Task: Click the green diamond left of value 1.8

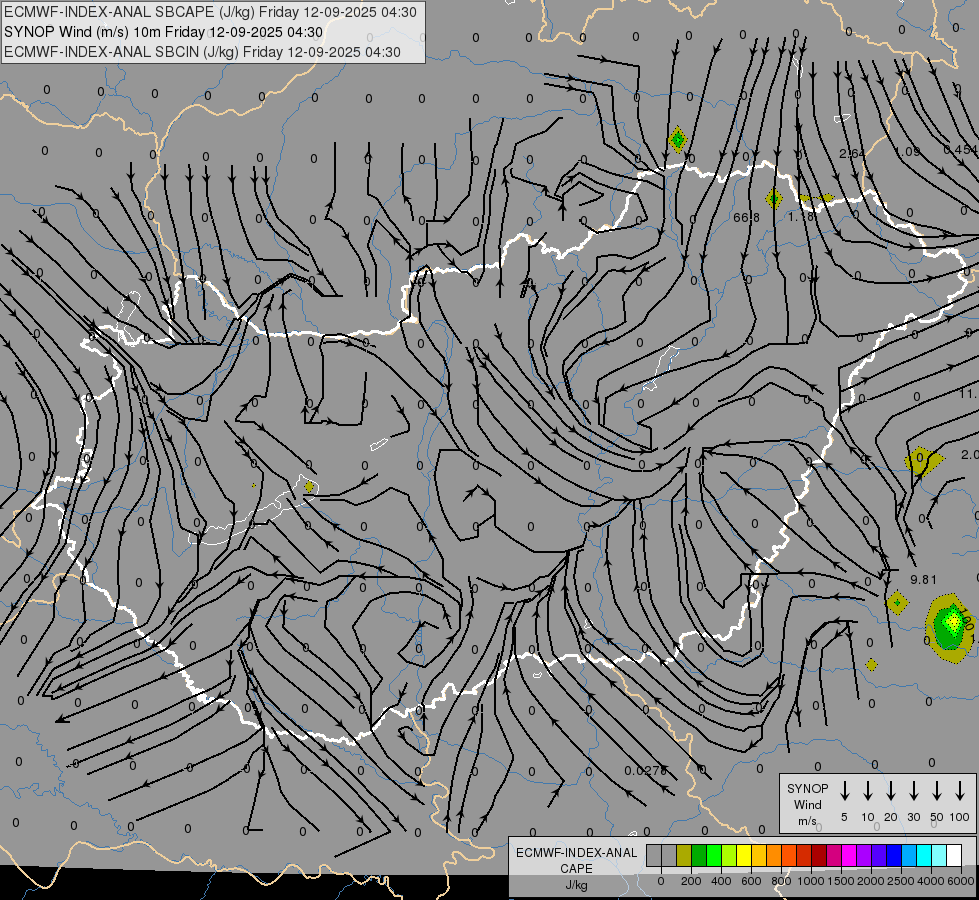Action: (774, 199)
